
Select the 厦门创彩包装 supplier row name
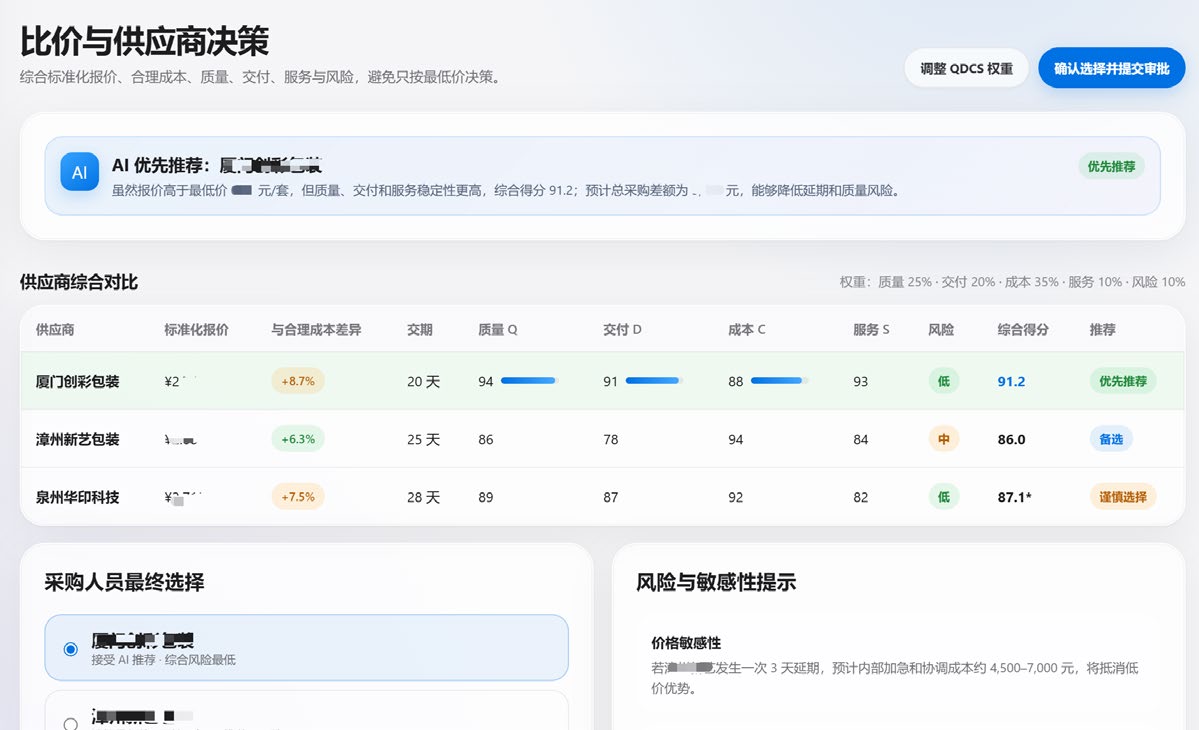tap(77, 381)
